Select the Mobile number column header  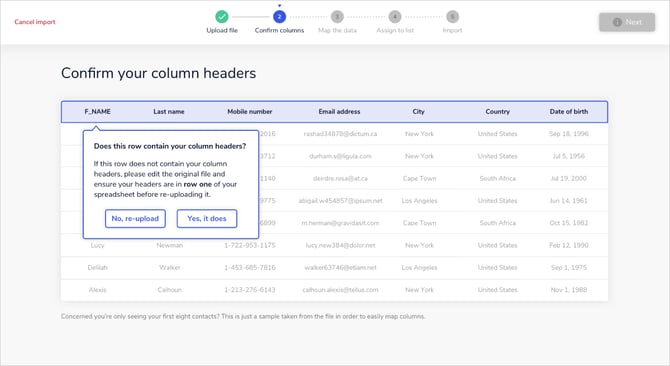coord(250,111)
